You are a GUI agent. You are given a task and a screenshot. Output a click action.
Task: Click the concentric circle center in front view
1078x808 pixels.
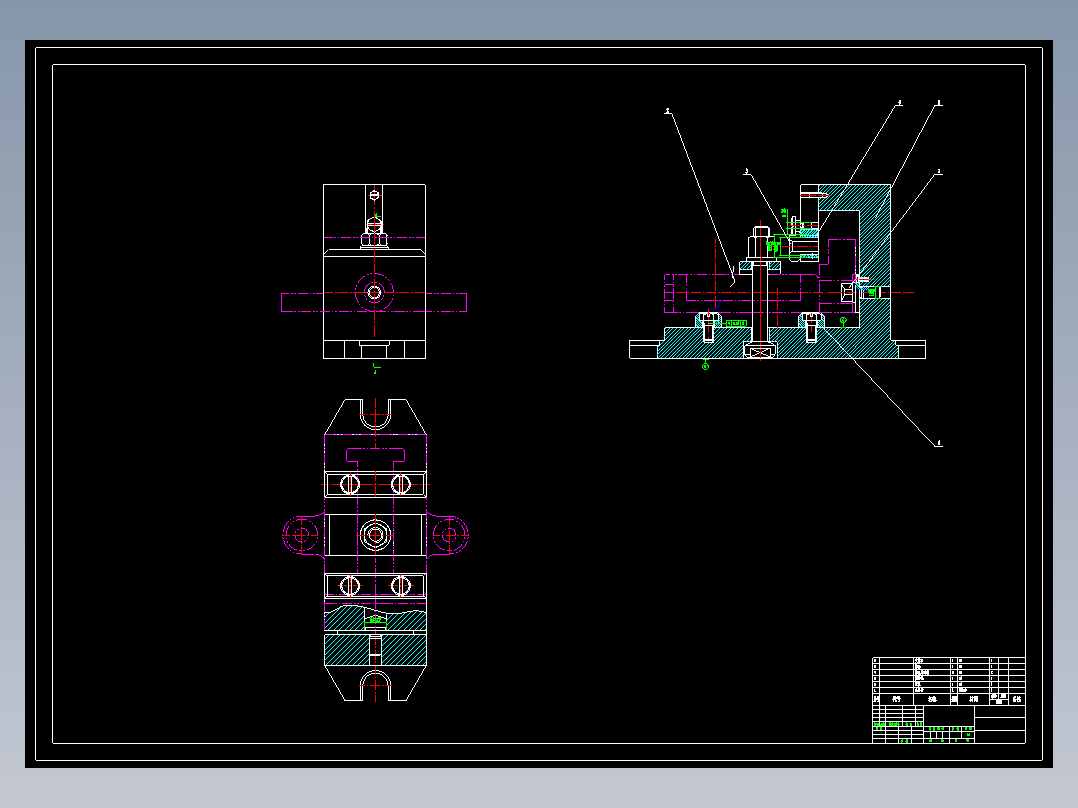click(374, 293)
